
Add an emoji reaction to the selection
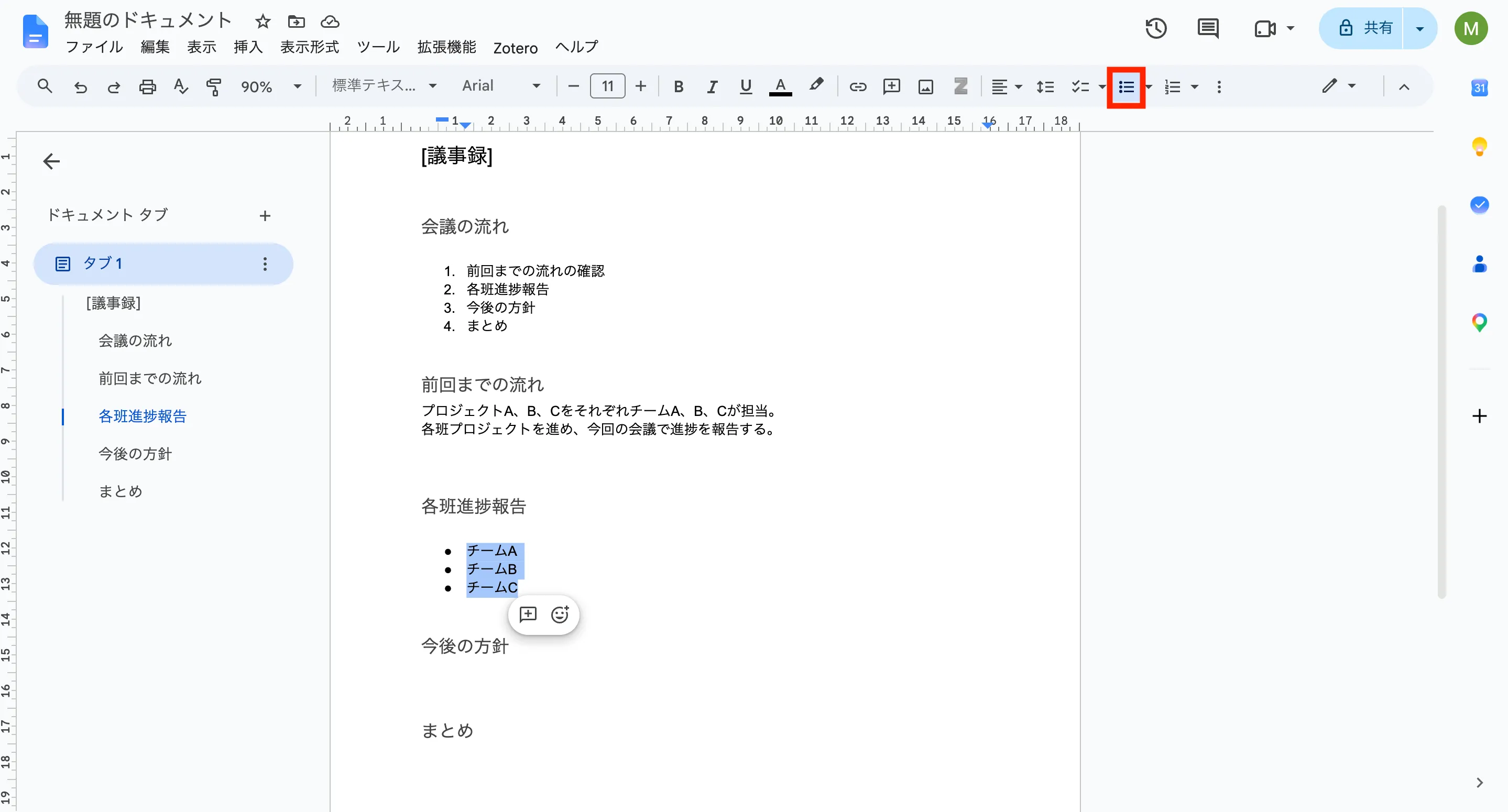560,614
